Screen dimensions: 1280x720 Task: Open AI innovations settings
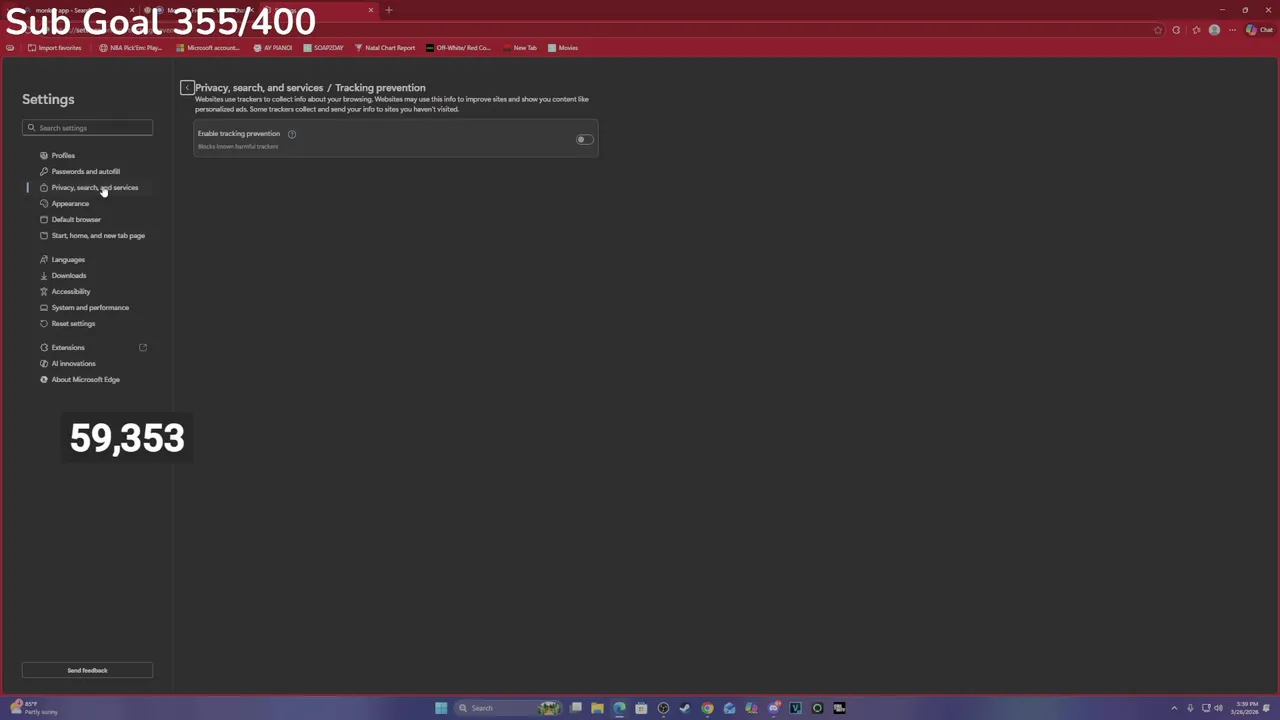[73, 363]
